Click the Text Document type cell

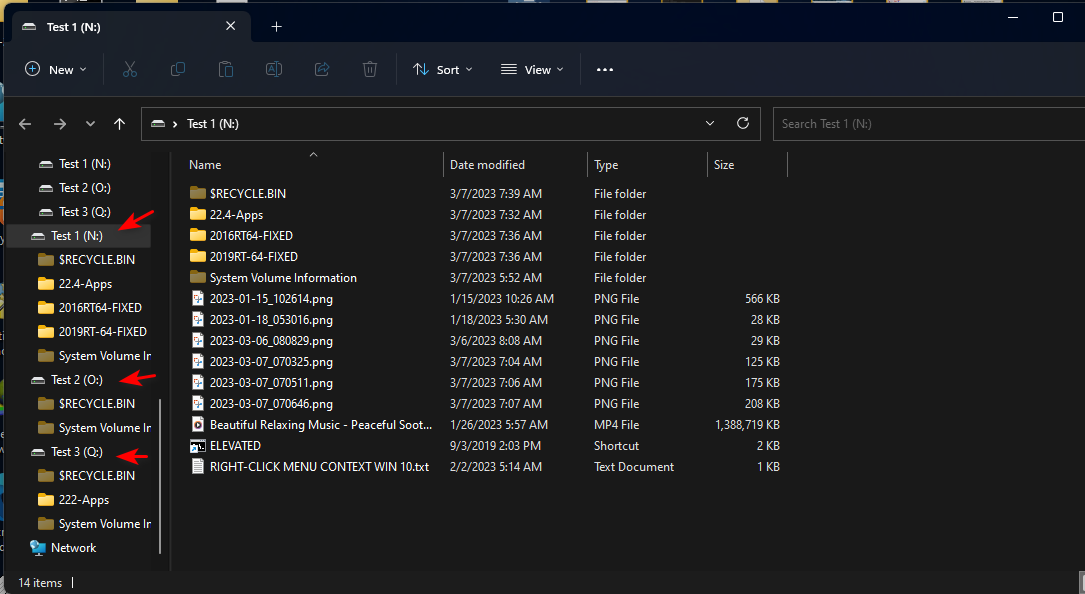point(634,467)
